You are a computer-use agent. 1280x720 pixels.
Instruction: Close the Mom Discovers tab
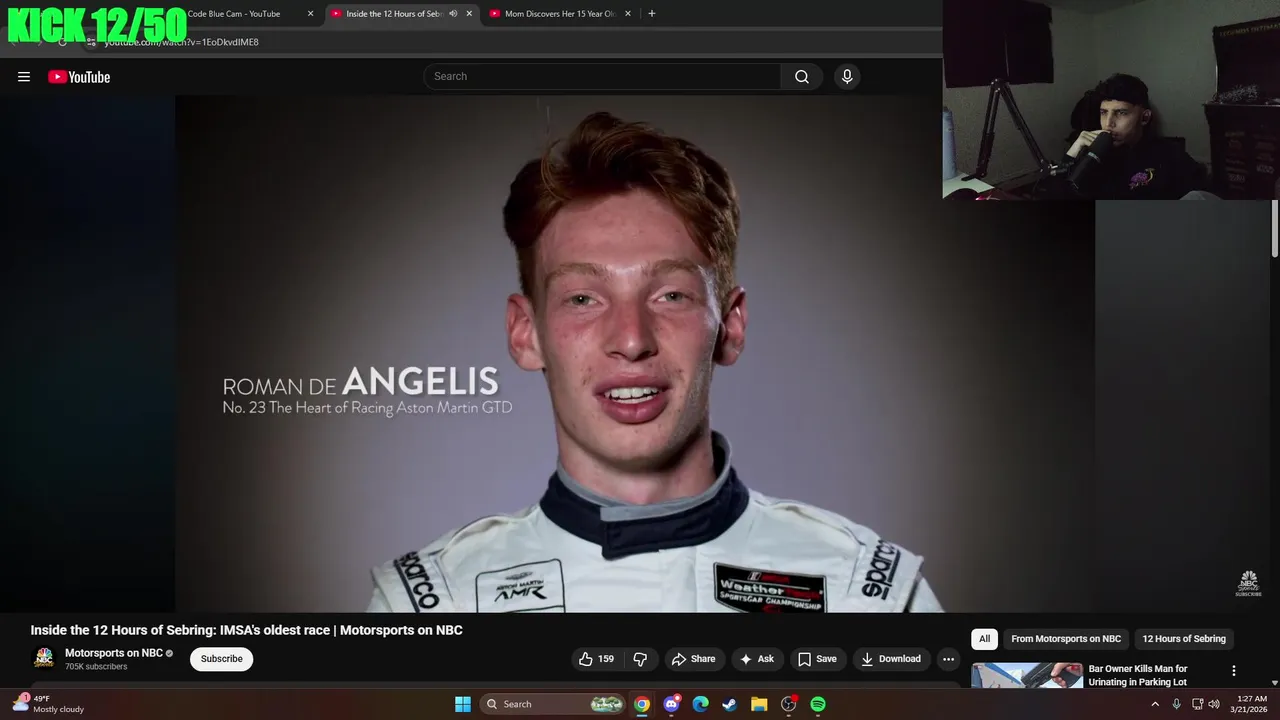click(x=628, y=14)
